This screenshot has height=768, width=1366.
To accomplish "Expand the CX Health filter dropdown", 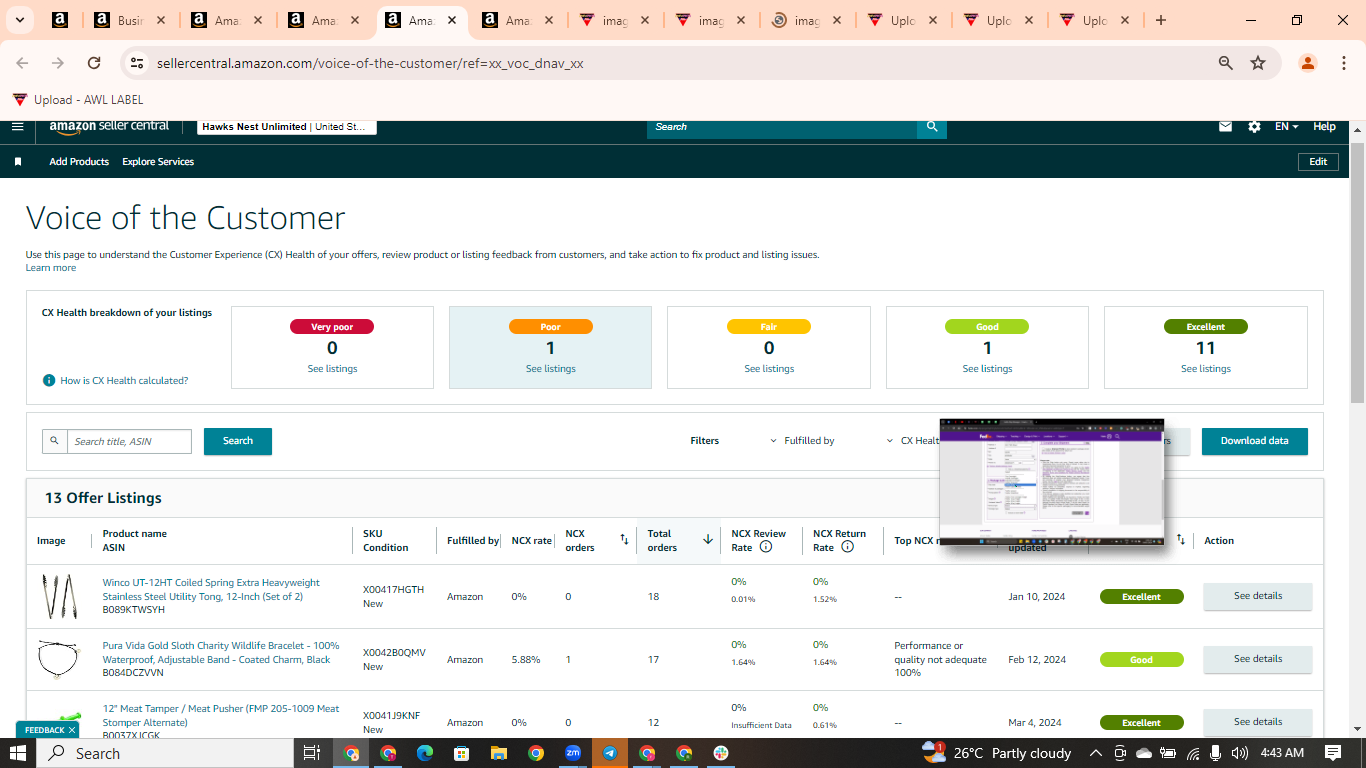I will 914,441.
